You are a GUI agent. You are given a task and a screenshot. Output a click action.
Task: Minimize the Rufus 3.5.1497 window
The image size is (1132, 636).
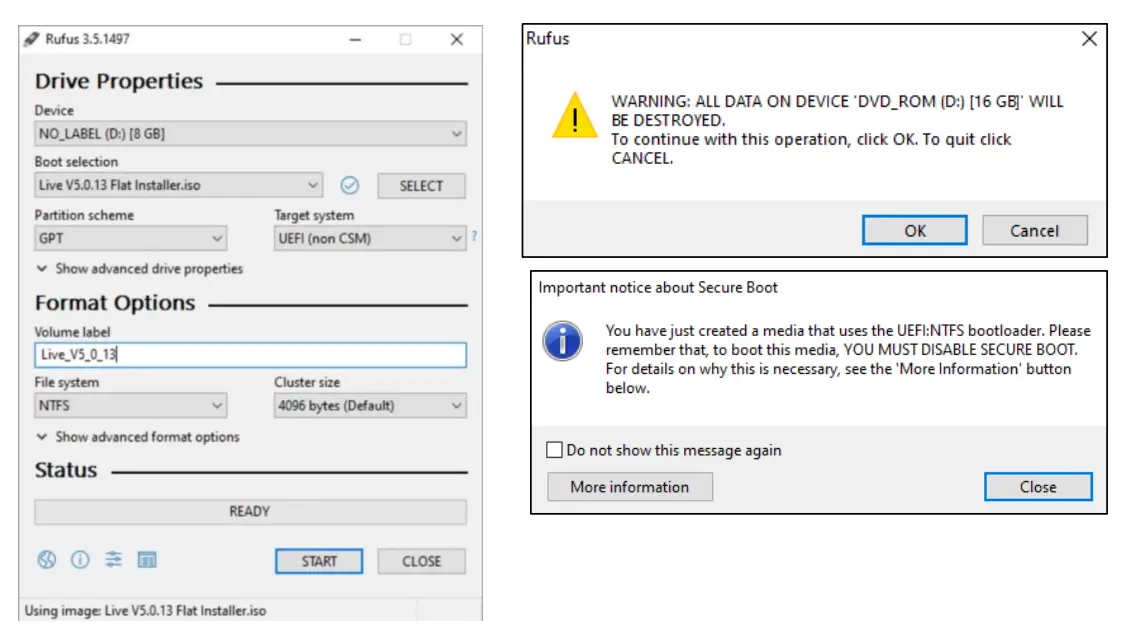coord(355,39)
